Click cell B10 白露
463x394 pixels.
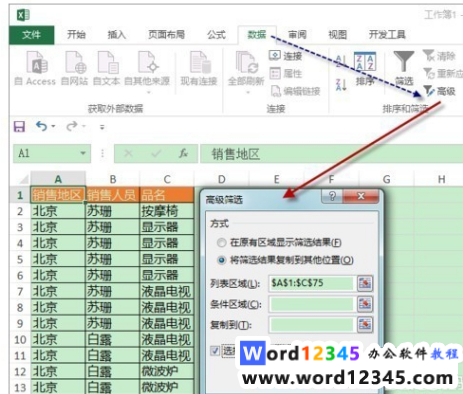click(113, 339)
